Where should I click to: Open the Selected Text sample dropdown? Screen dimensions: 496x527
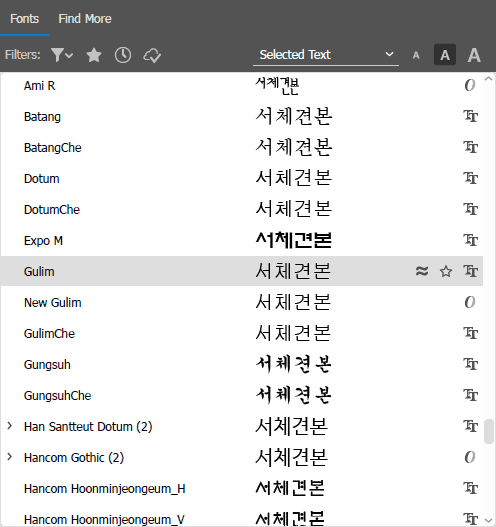coord(326,55)
